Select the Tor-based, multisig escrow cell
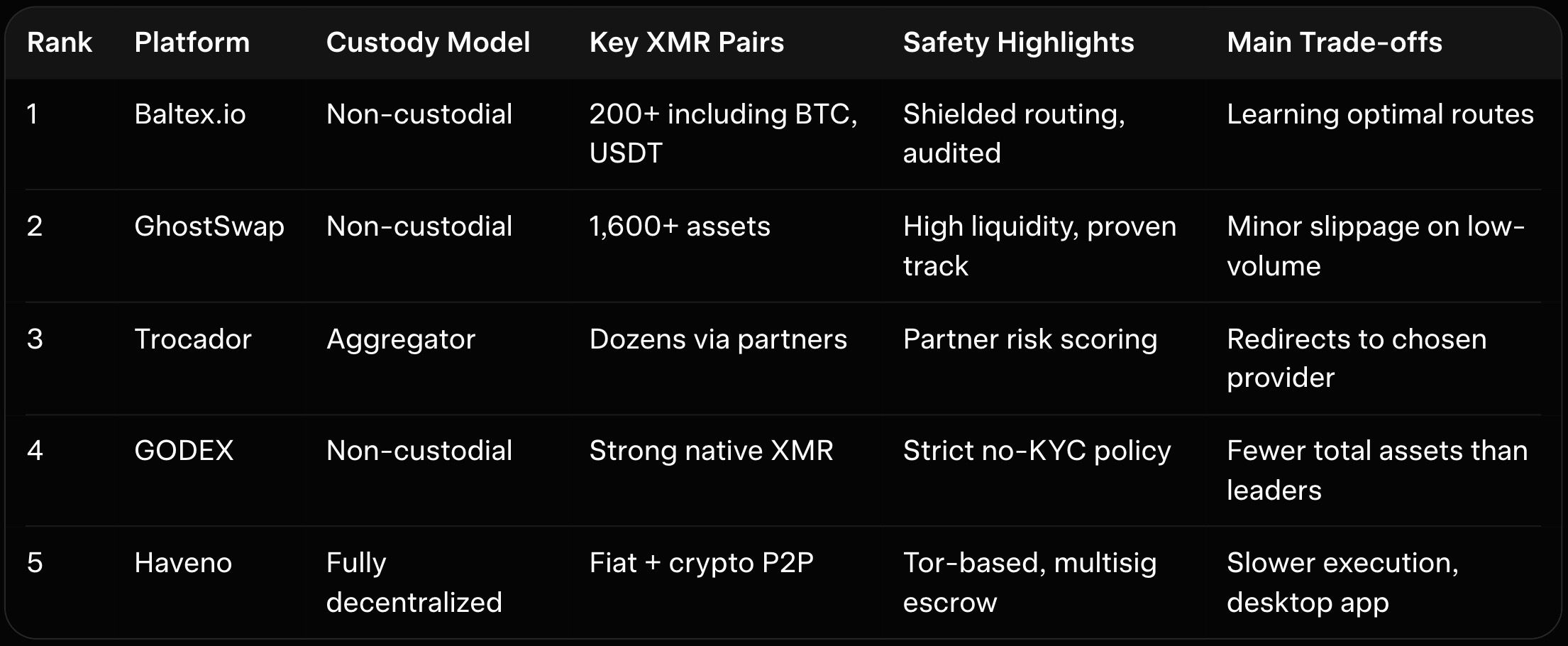1568x646 pixels. 1029,582
